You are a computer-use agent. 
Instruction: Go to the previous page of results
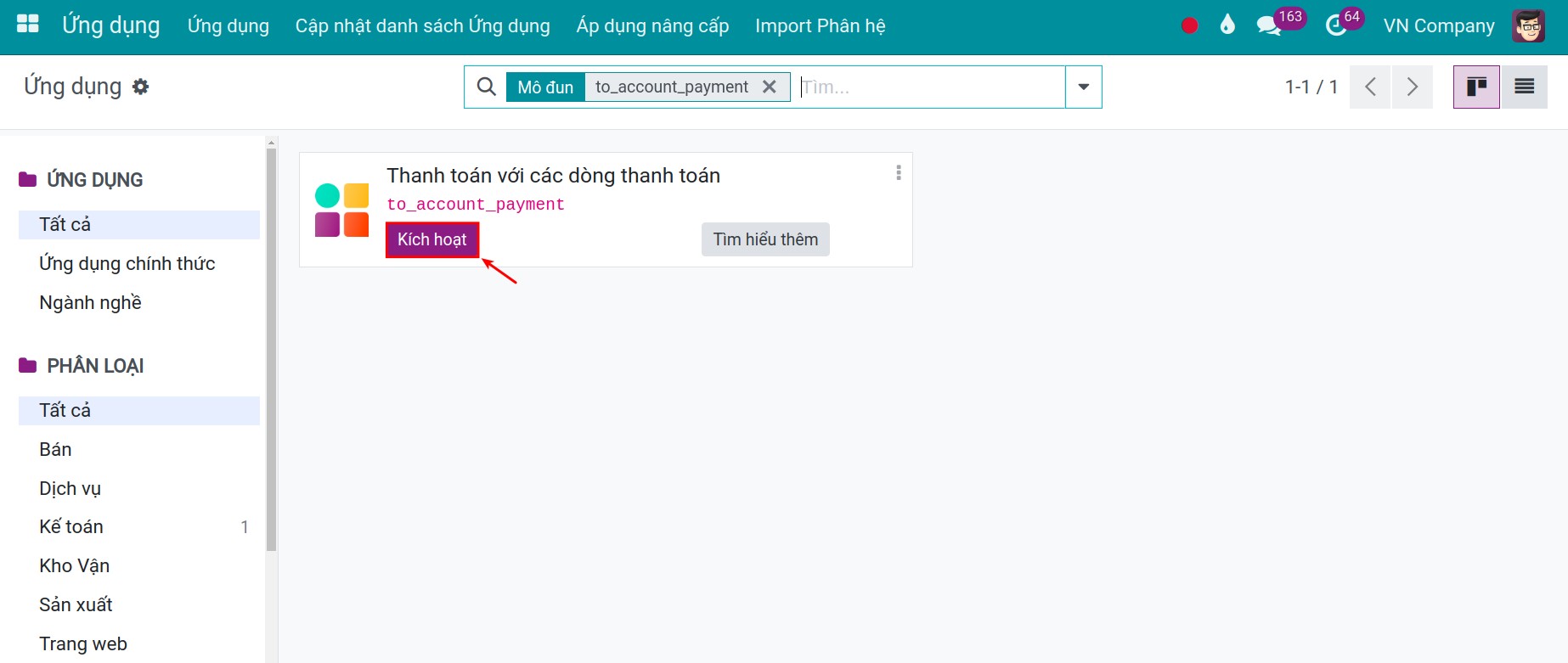point(1370,87)
